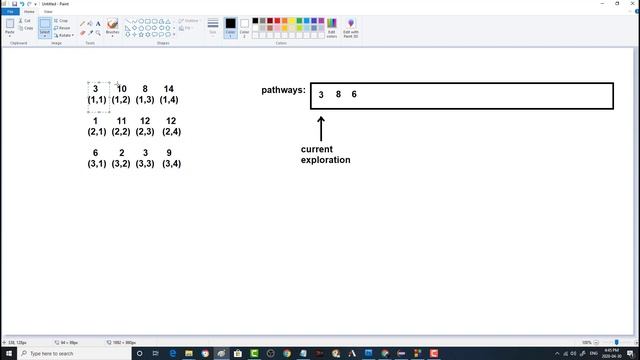Click the 'pathways:' label on the canvas
The height and width of the screenshot is (360, 640).
click(283, 90)
